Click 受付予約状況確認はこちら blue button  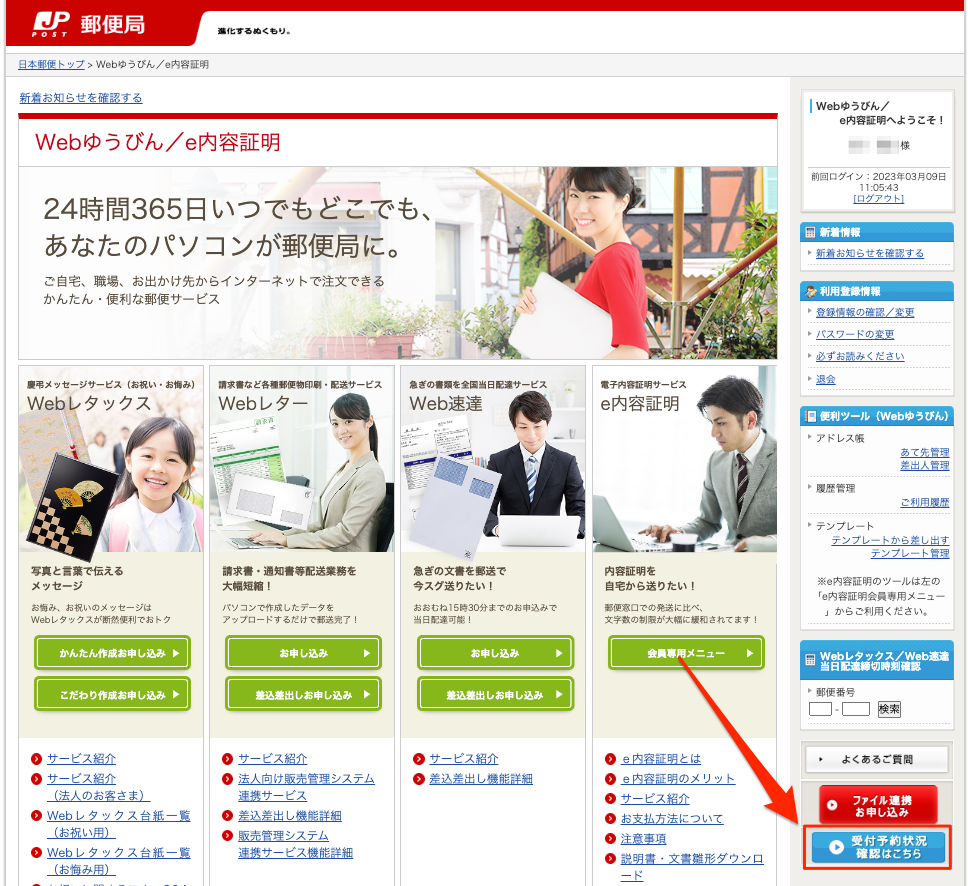coord(877,847)
